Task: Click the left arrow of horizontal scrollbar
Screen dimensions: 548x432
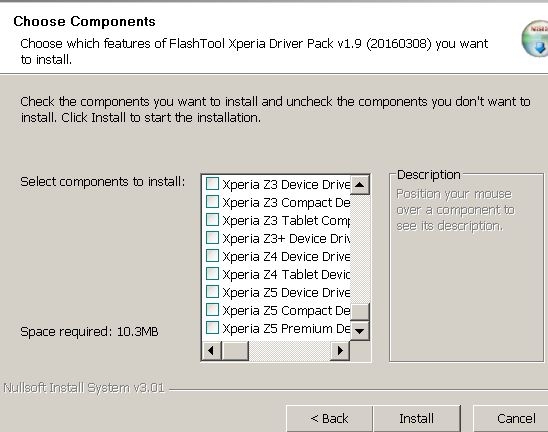Action: click(x=211, y=351)
